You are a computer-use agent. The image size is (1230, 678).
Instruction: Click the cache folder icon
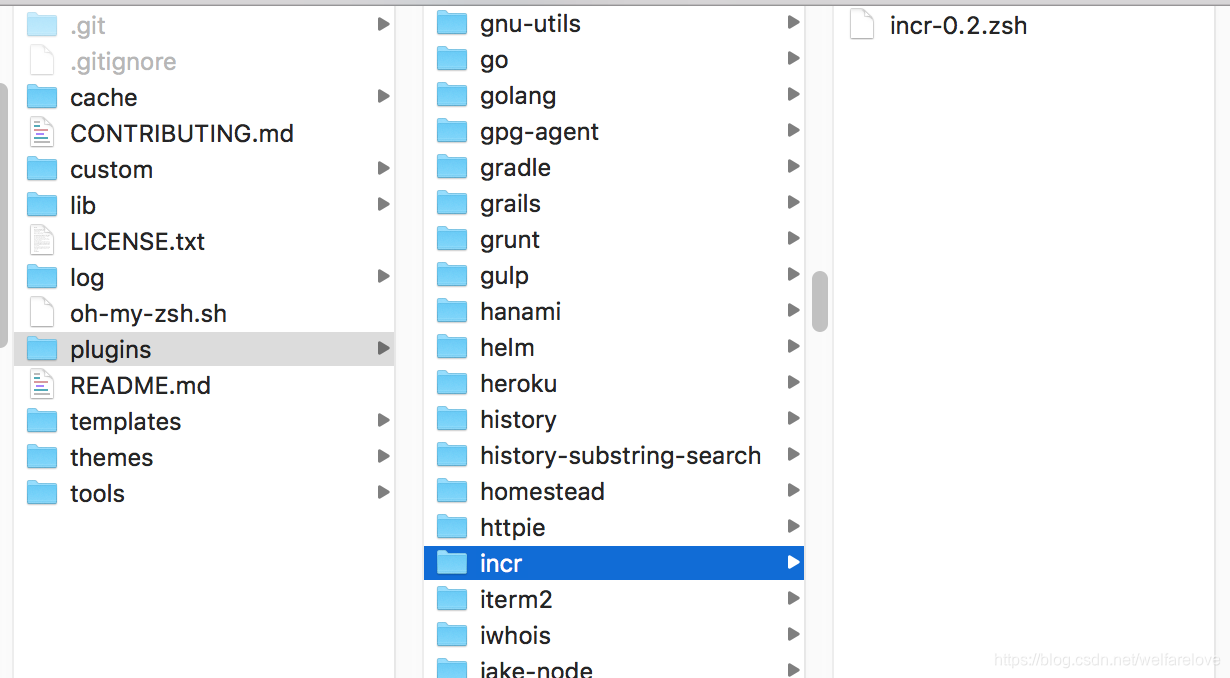42,97
